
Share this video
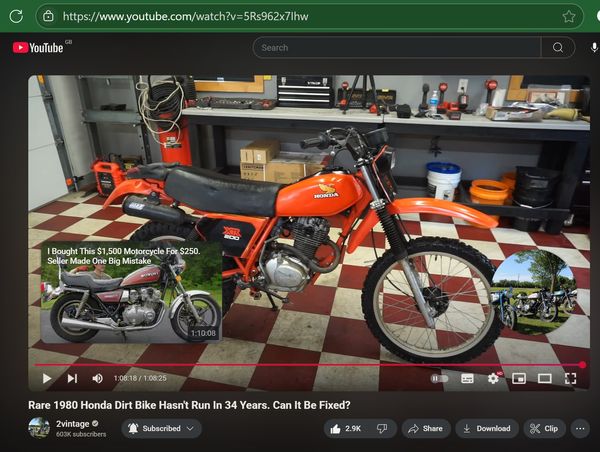426,429
